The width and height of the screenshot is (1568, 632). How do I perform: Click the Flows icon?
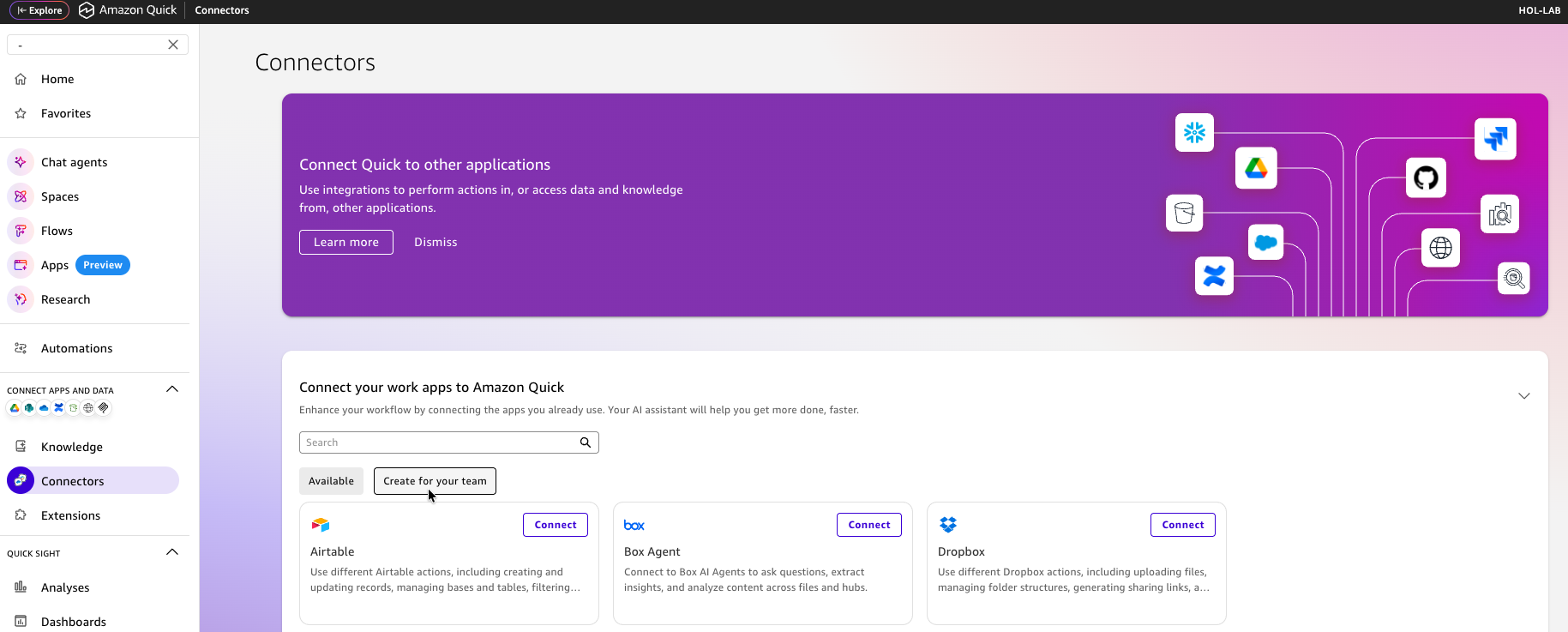(21, 231)
